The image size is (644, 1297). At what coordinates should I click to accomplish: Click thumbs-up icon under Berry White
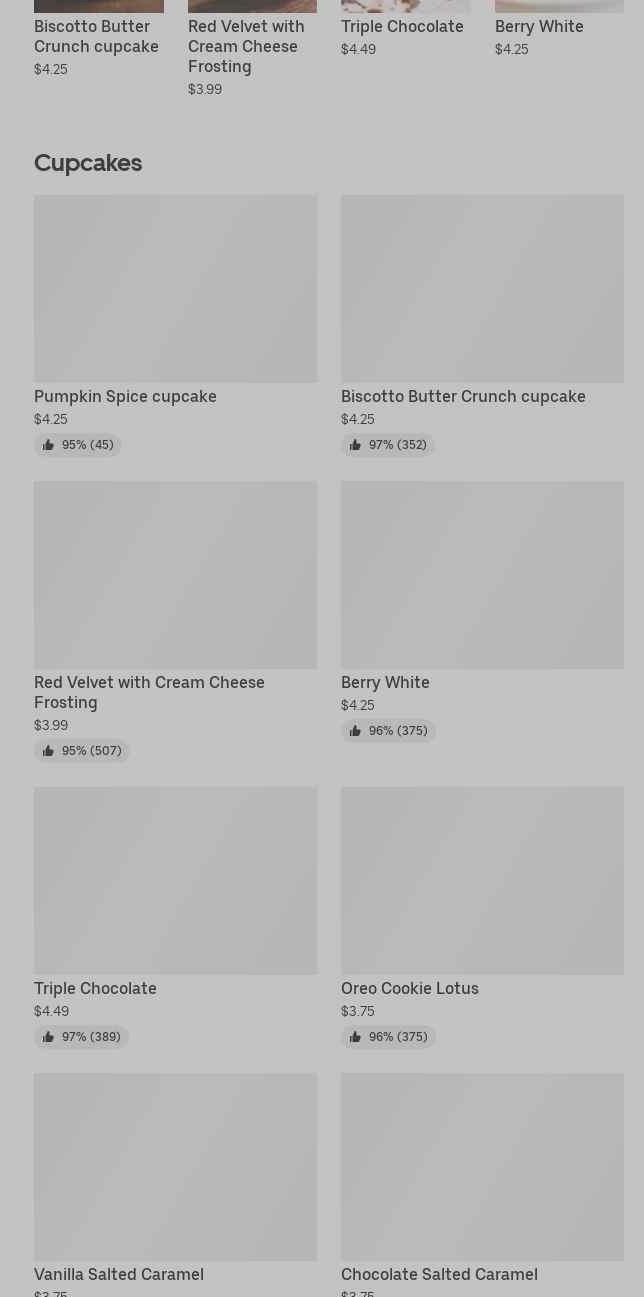pos(355,731)
